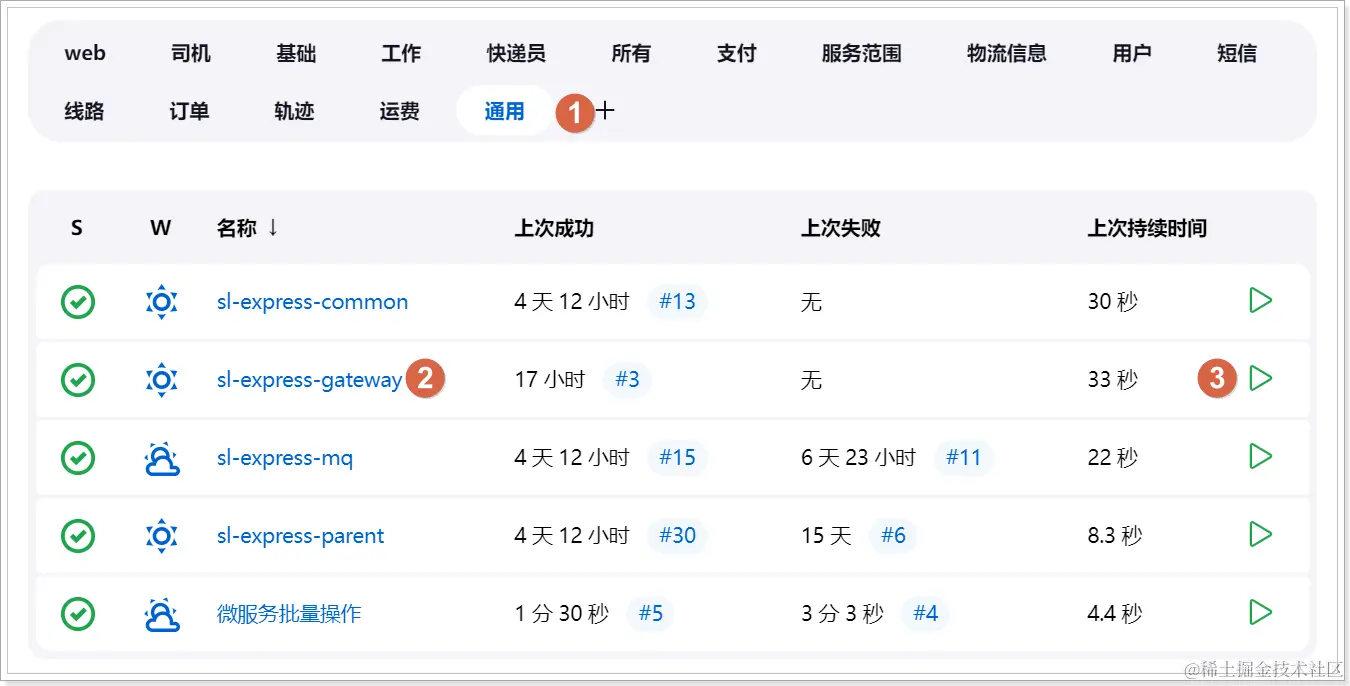The width and height of the screenshot is (1350, 686).
Task: Sort by the 上次持续时间 column header
Action: tap(1147, 228)
